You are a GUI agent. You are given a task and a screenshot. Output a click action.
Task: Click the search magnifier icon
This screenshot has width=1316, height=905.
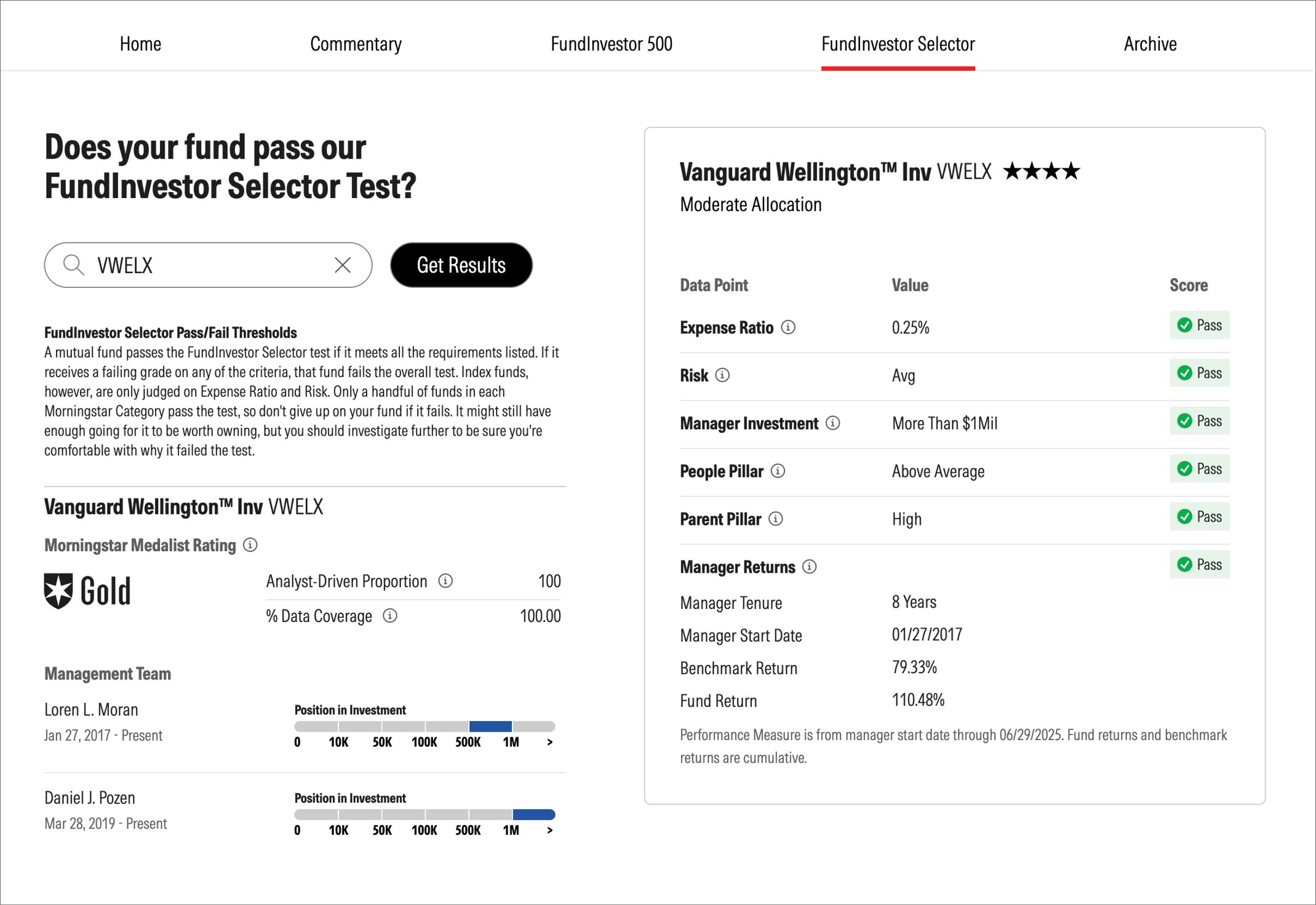(74, 265)
